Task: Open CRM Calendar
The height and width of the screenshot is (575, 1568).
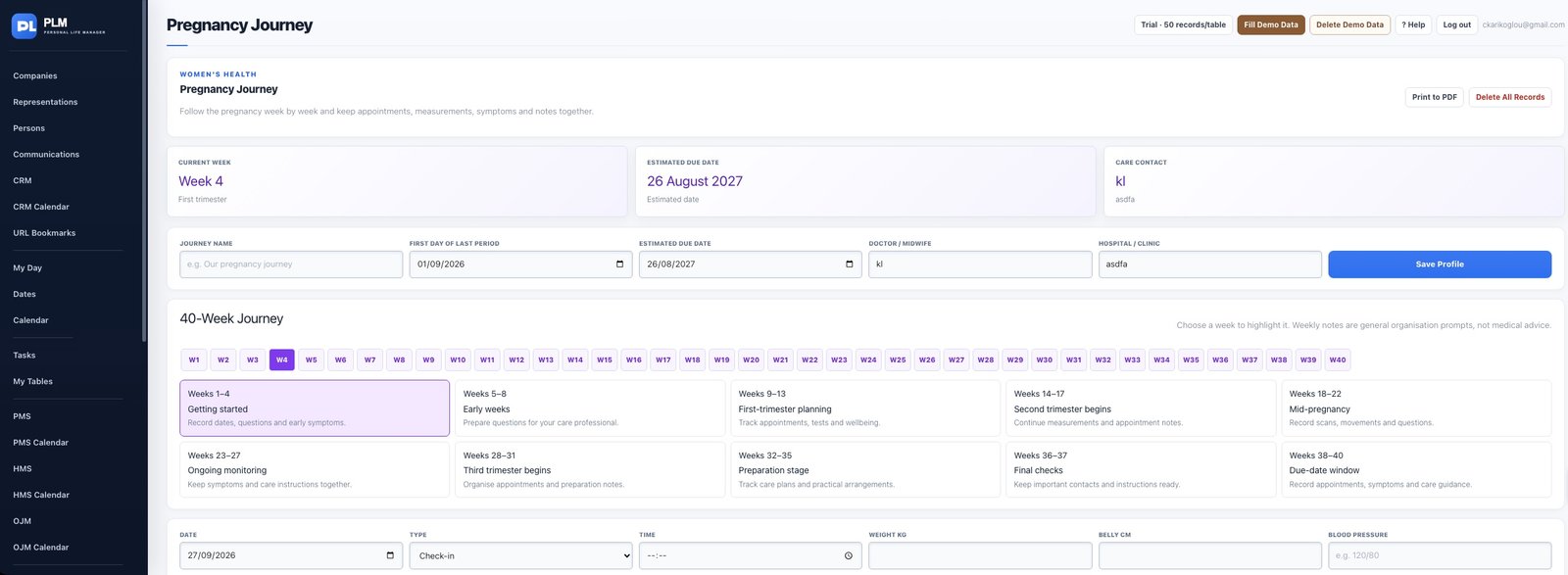Action: coord(41,207)
